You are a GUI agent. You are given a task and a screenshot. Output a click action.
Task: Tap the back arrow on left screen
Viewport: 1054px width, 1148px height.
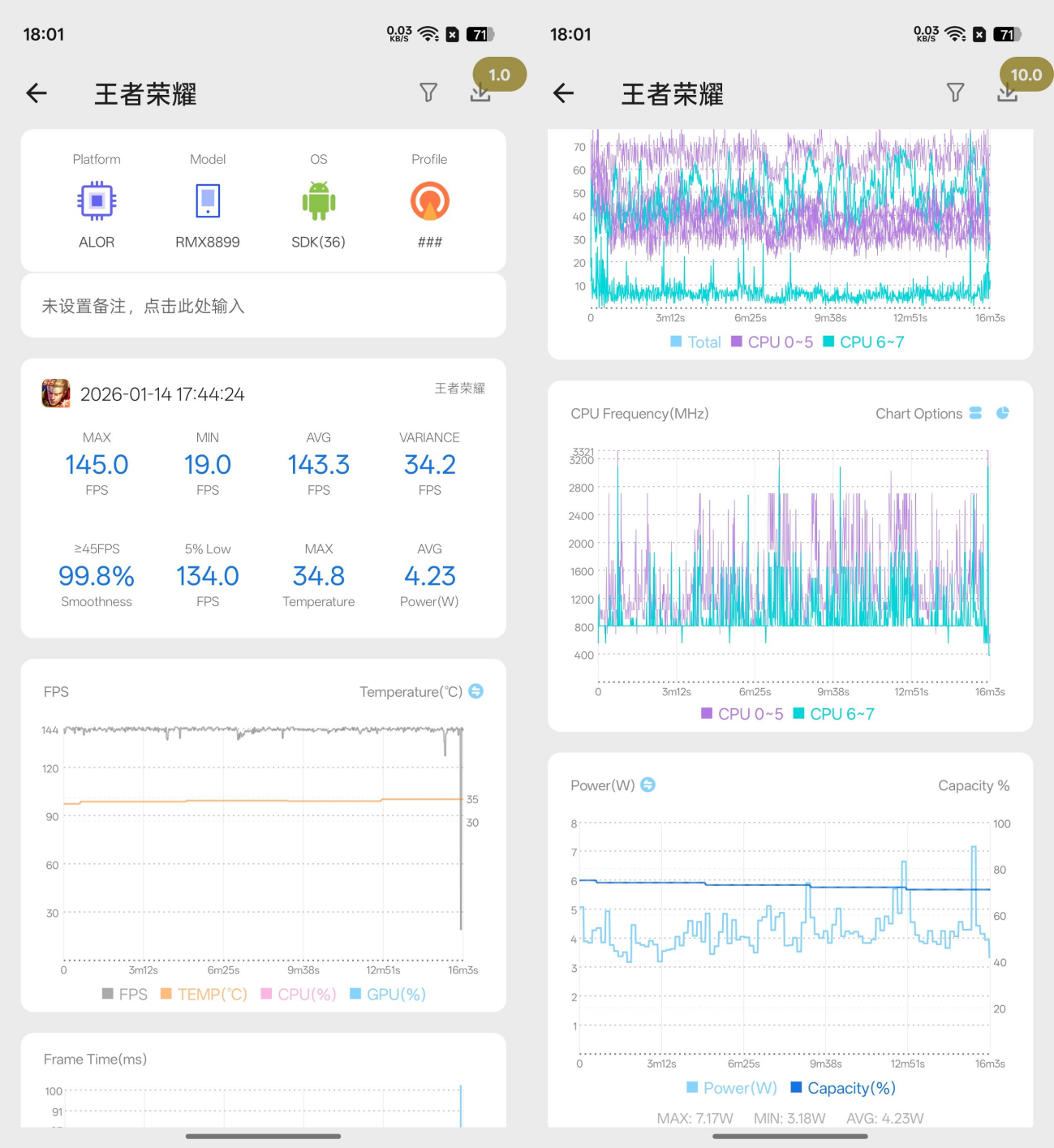(x=37, y=93)
